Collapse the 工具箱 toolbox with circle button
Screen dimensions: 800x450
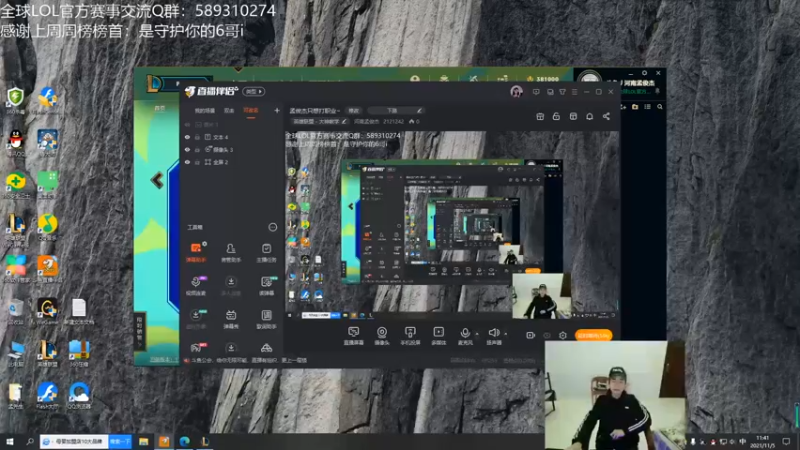(x=272, y=227)
